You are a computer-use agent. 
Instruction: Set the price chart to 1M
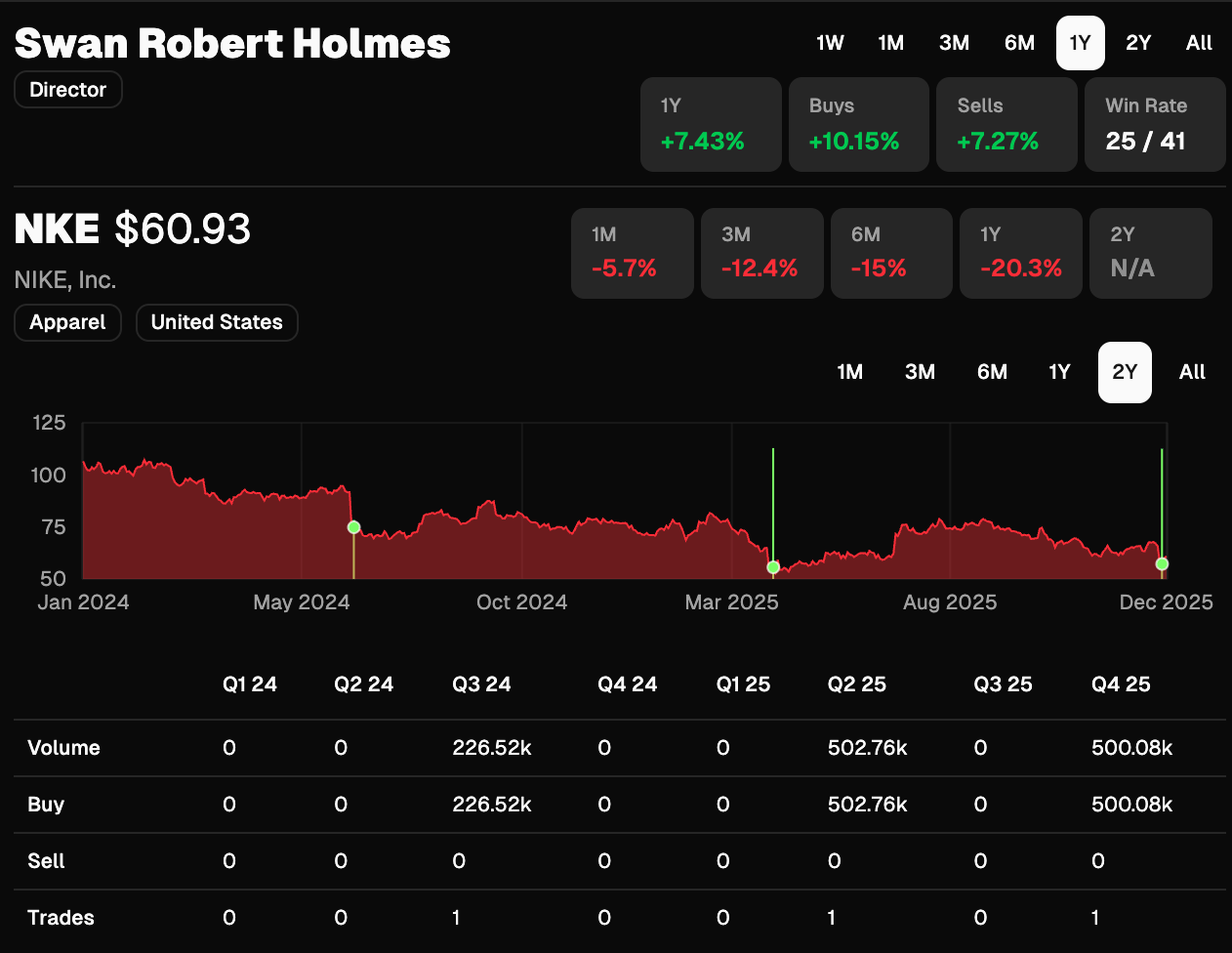pyautogui.click(x=849, y=372)
